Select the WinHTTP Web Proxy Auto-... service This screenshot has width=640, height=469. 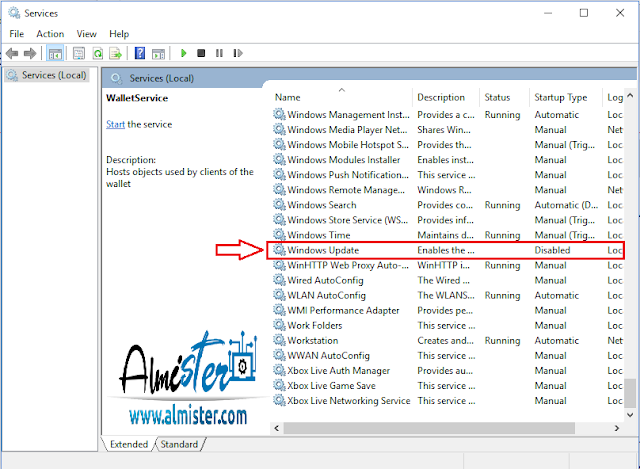click(x=348, y=265)
